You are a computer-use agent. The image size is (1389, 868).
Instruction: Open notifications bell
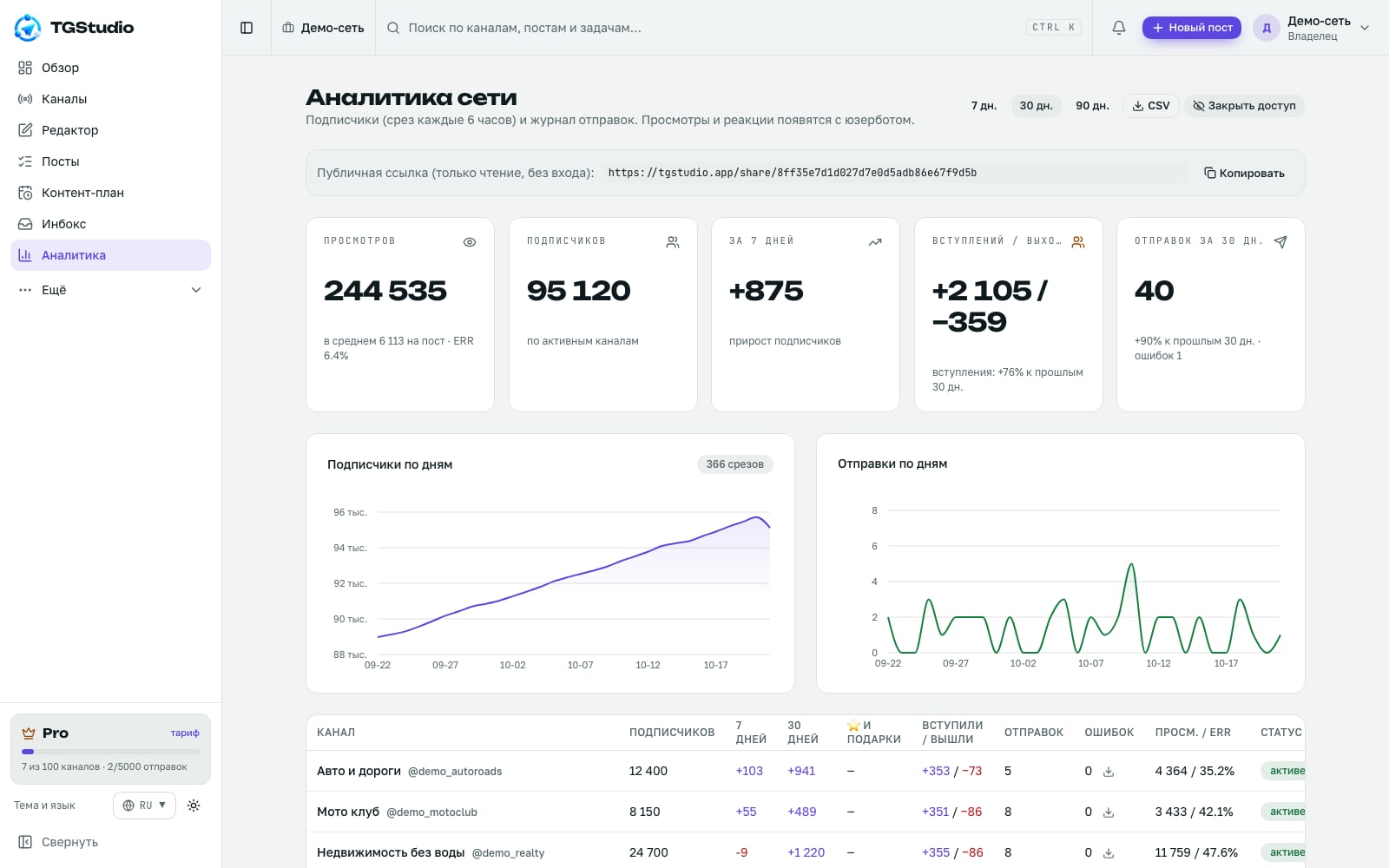coord(1119,28)
